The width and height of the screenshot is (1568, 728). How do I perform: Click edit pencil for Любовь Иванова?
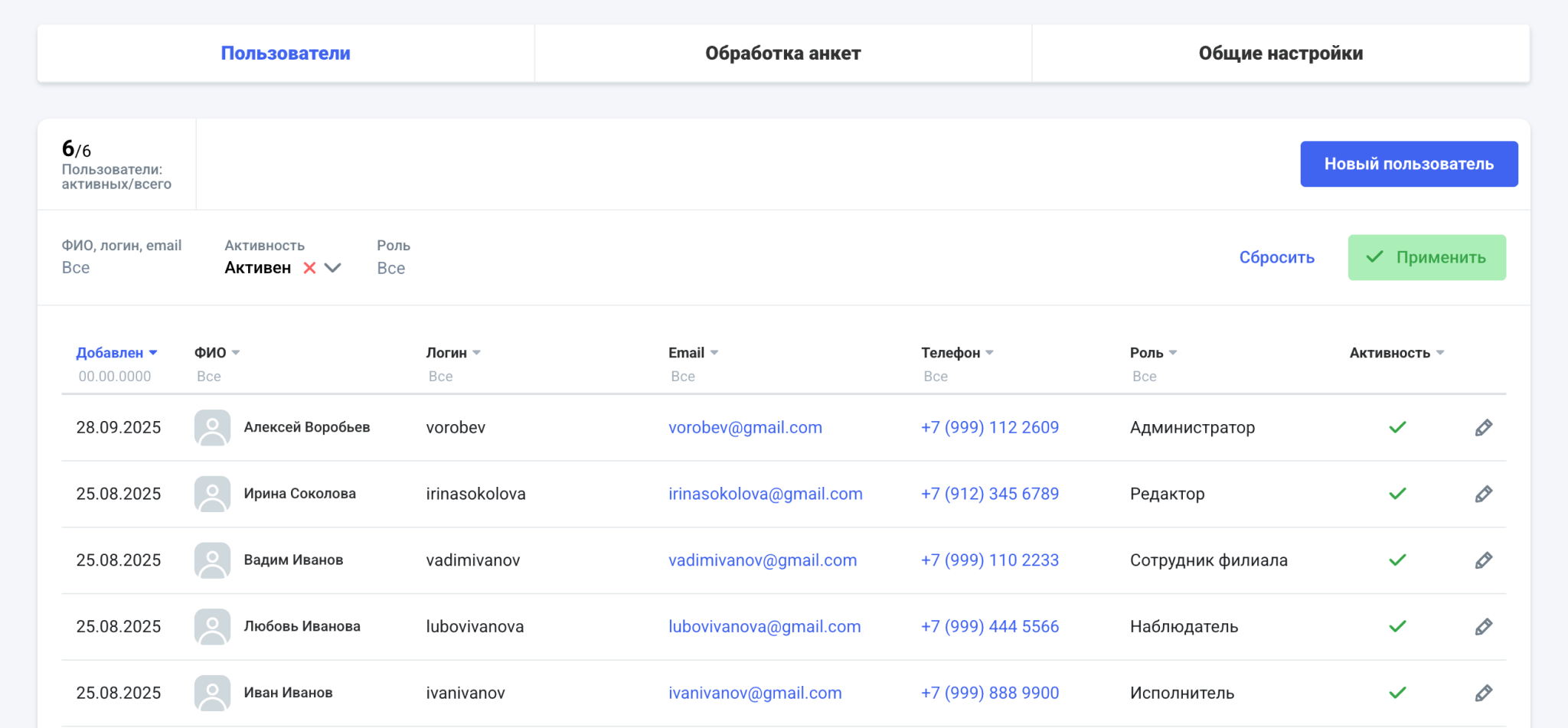1483,627
